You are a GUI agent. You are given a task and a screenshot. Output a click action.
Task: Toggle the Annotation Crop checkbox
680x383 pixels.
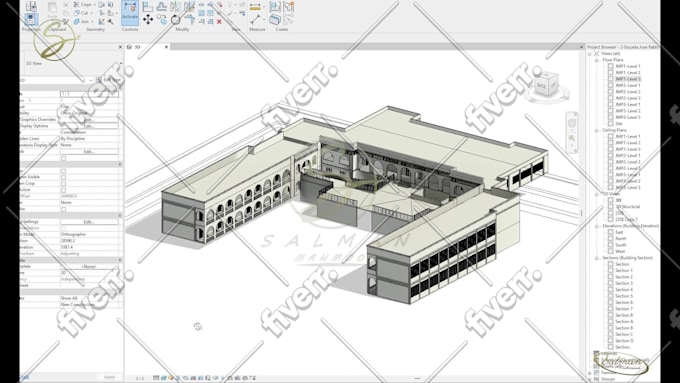pyautogui.click(x=63, y=183)
